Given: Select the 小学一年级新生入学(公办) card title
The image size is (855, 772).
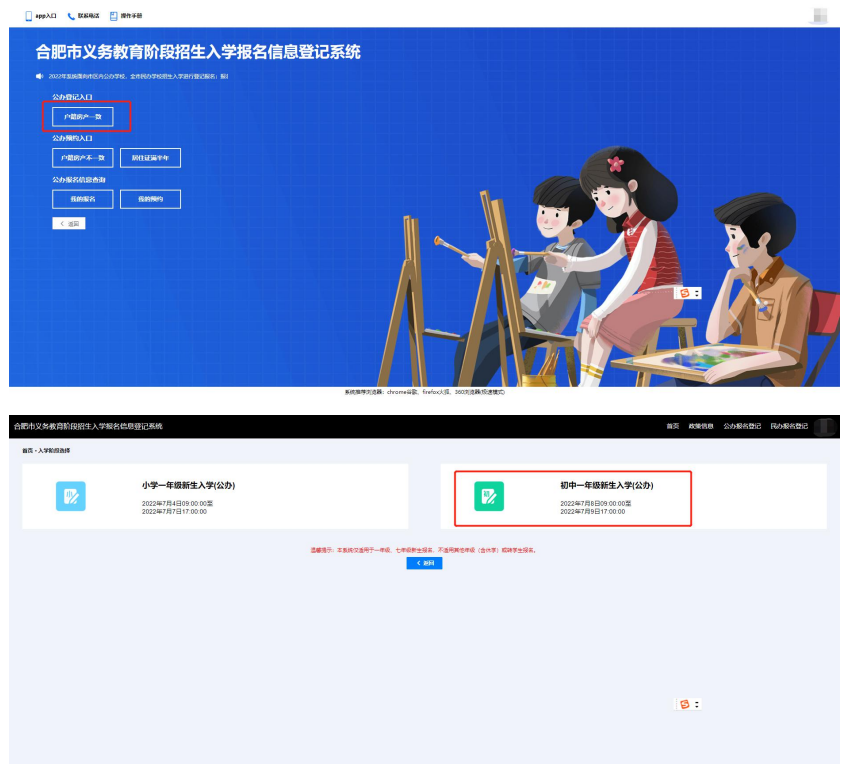Looking at the screenshot, I should (x=189, y=486).
